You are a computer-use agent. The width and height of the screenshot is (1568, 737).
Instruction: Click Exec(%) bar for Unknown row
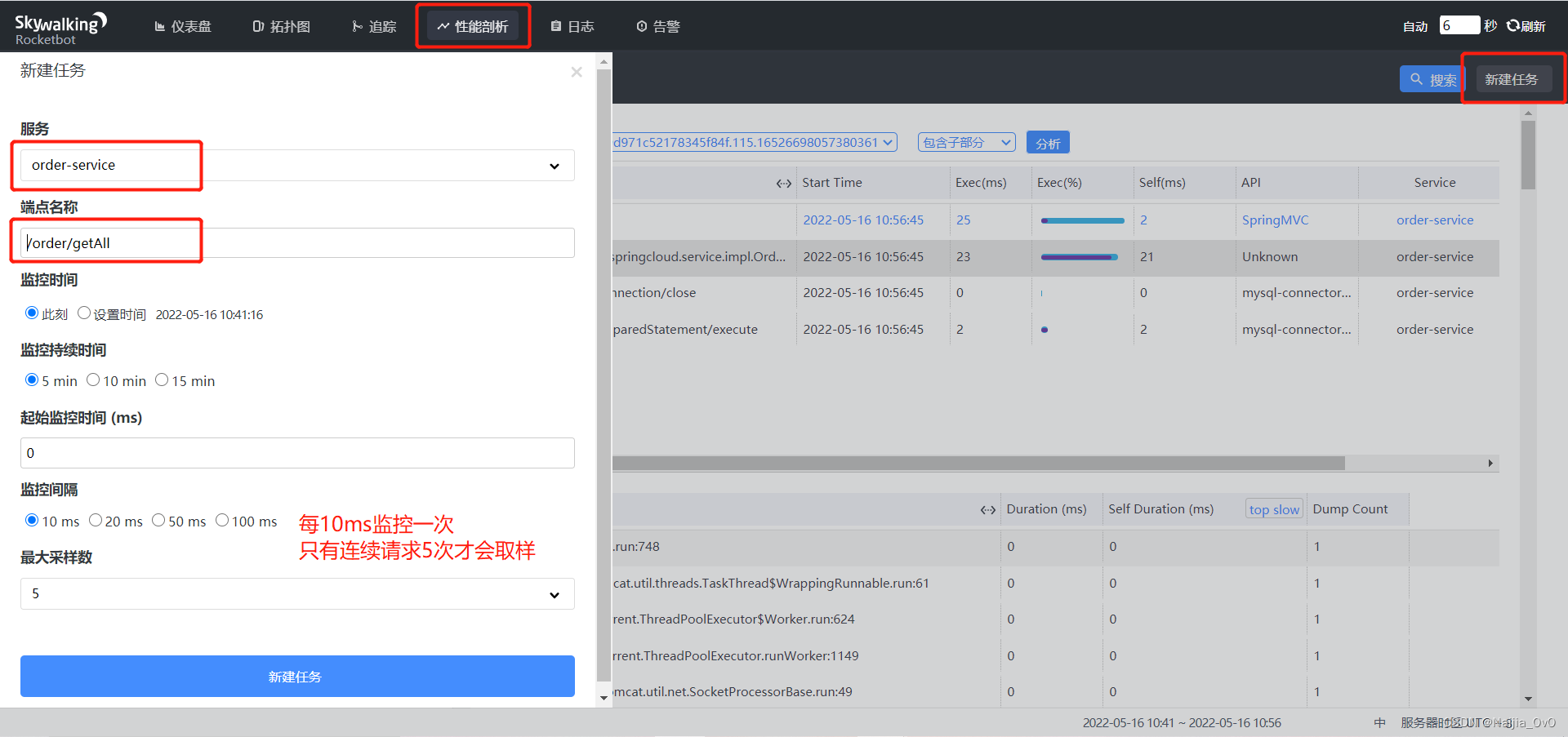(1080, 257)
